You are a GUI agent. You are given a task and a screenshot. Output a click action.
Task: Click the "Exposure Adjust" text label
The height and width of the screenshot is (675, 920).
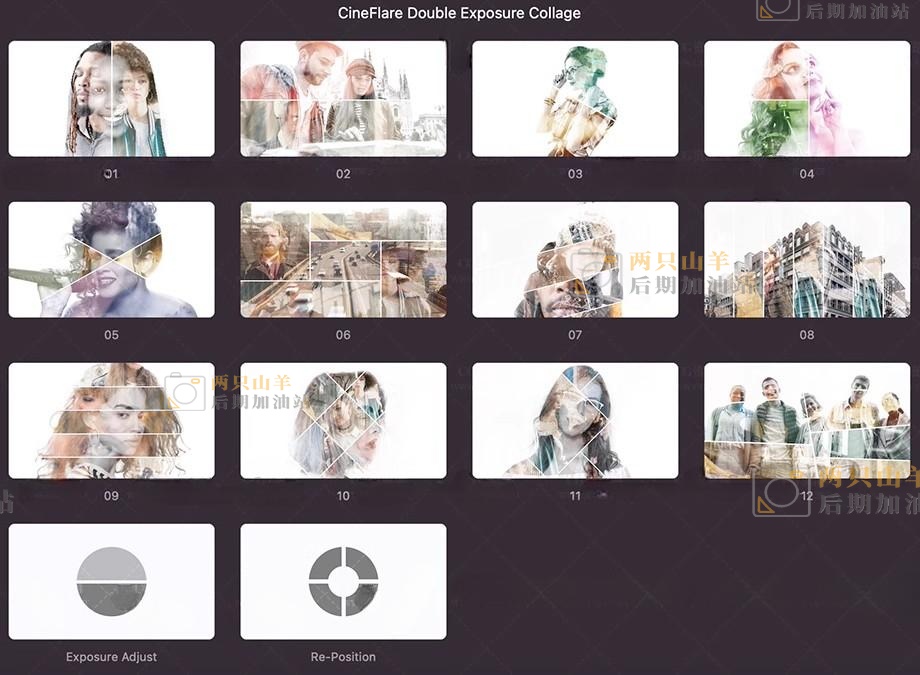111,657
